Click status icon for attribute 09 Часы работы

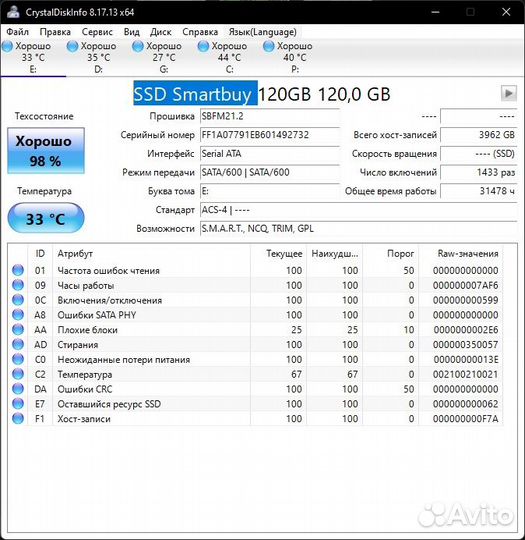[18, 285]
